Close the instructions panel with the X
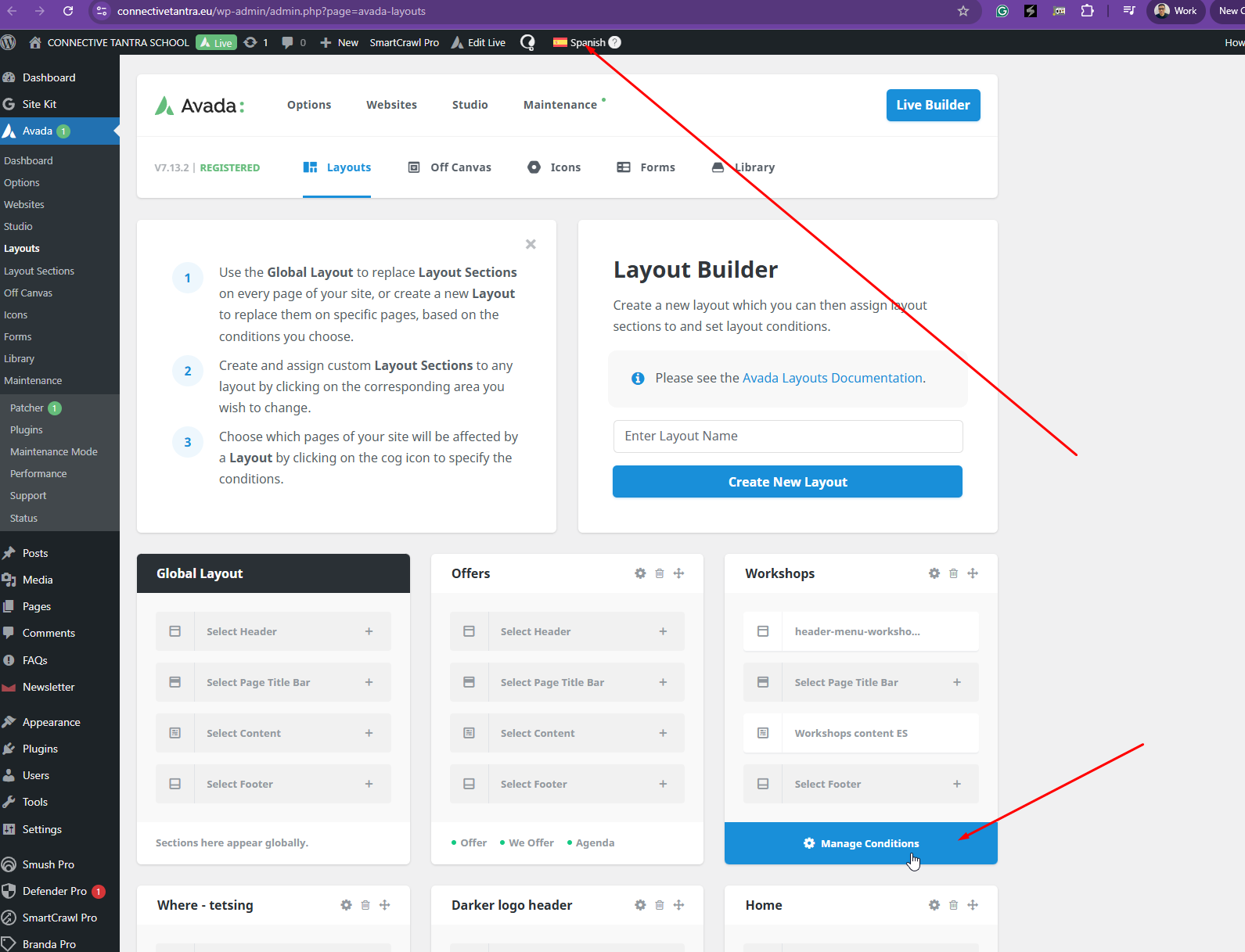 (x=531, y=244)
